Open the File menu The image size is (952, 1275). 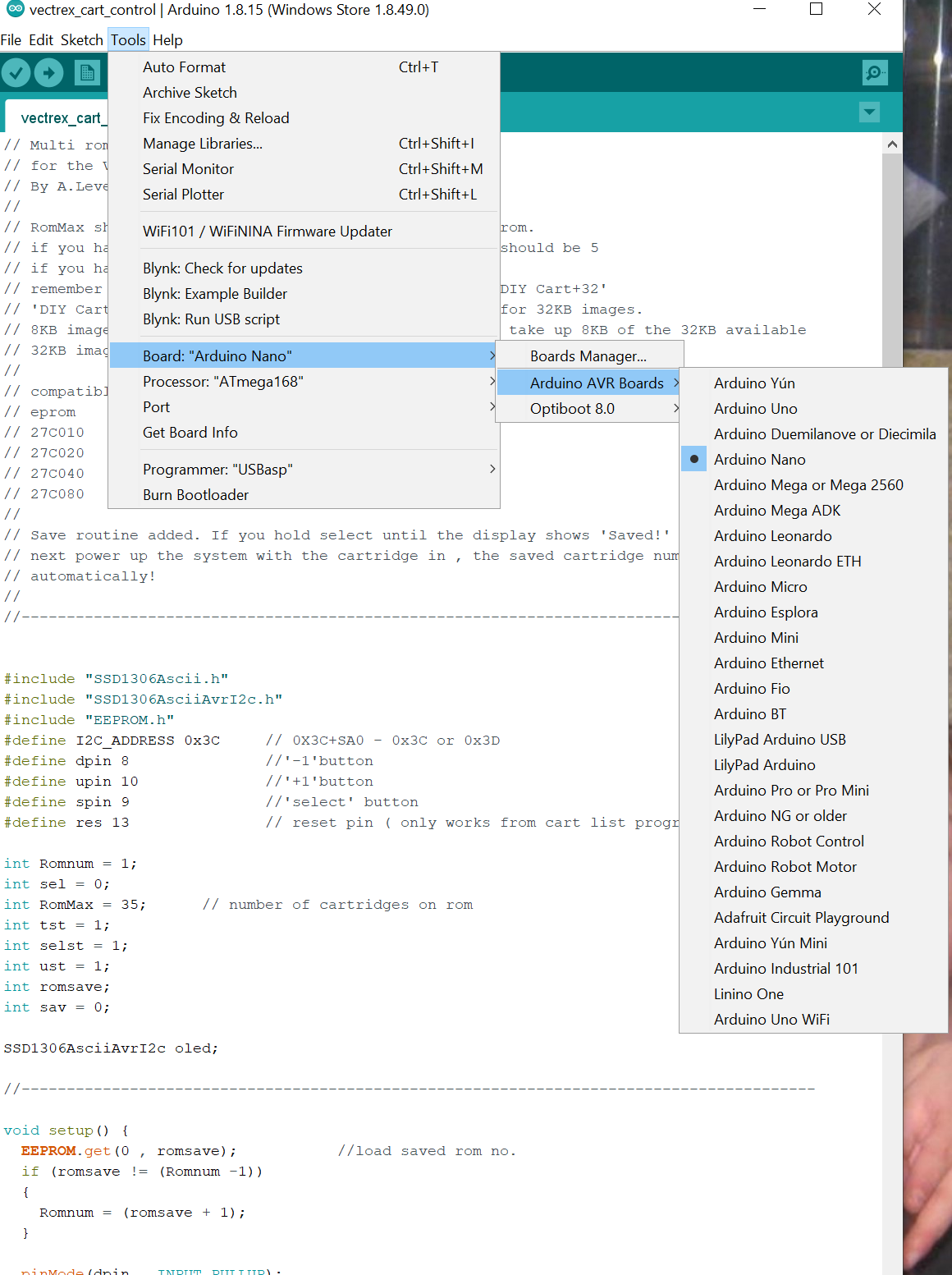[x=11, y=40]
